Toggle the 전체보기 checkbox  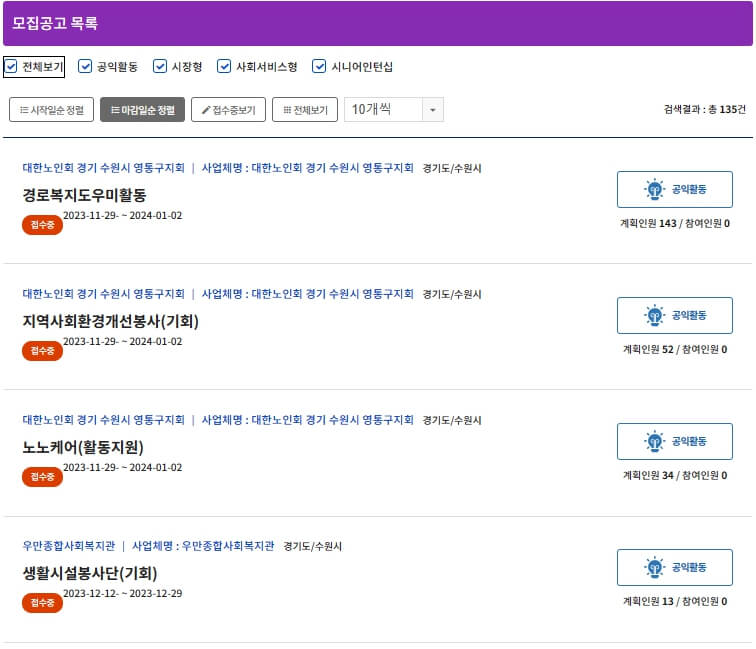[11, 66]
